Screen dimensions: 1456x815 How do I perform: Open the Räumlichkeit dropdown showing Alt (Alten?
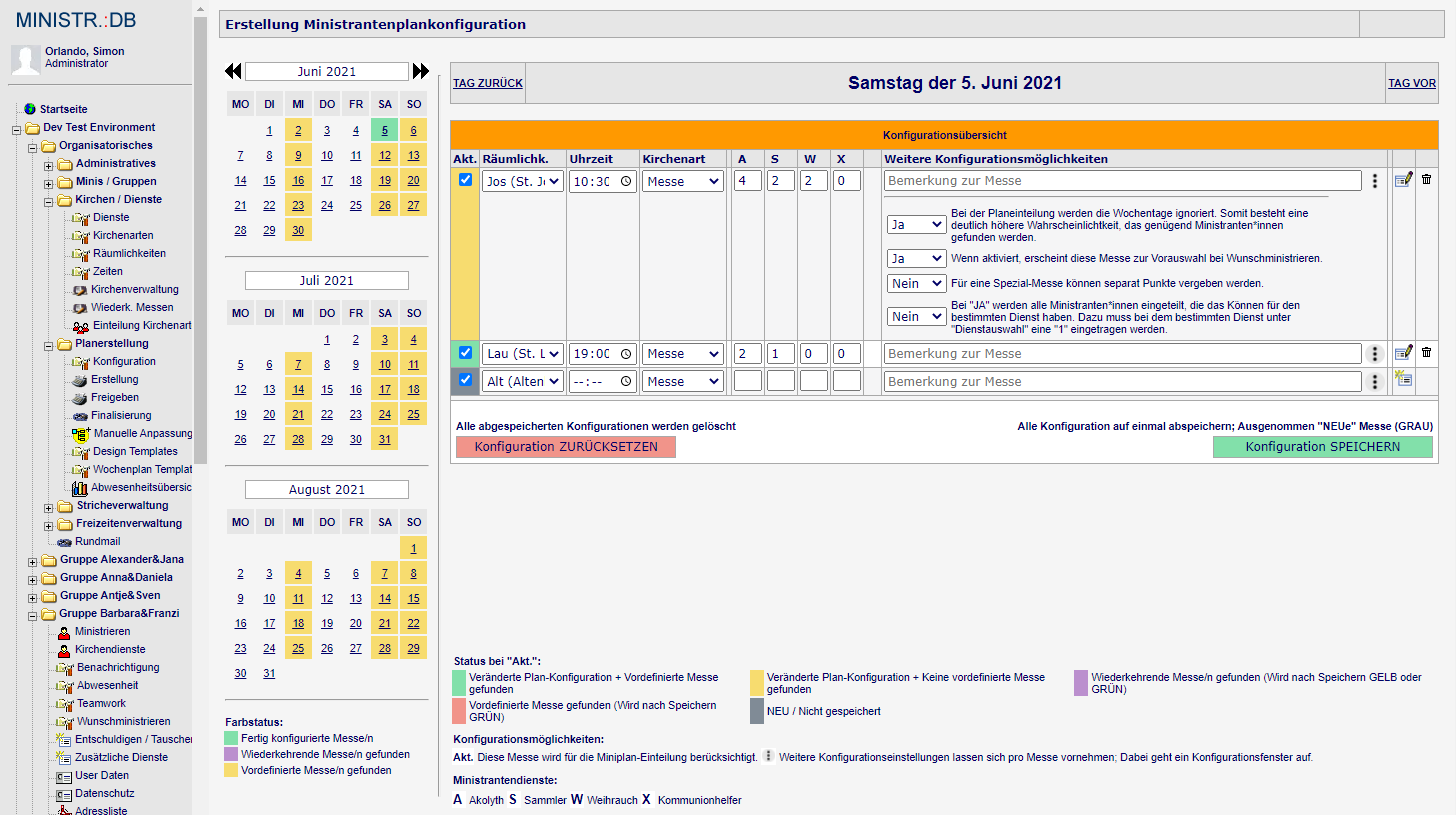pos(523,382)
